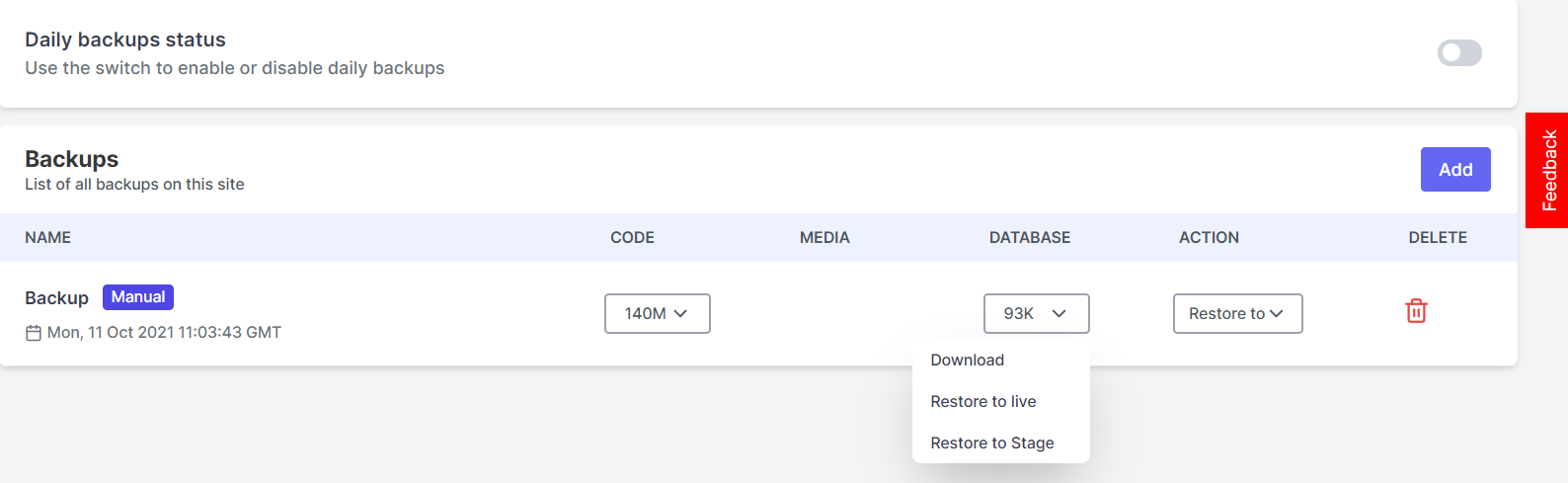This screenshot has height=483, width=1568.
Task: Click 'List of all backups on this site' text
Action: [134, 185]
